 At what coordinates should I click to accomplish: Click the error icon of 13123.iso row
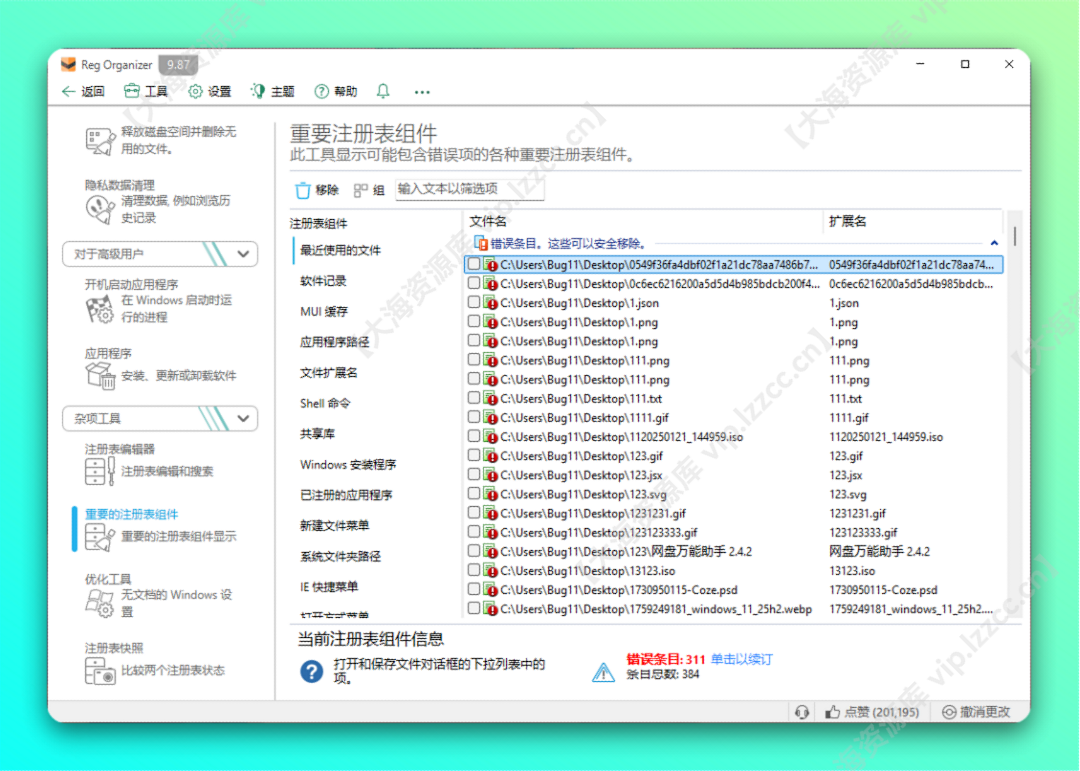490,570
